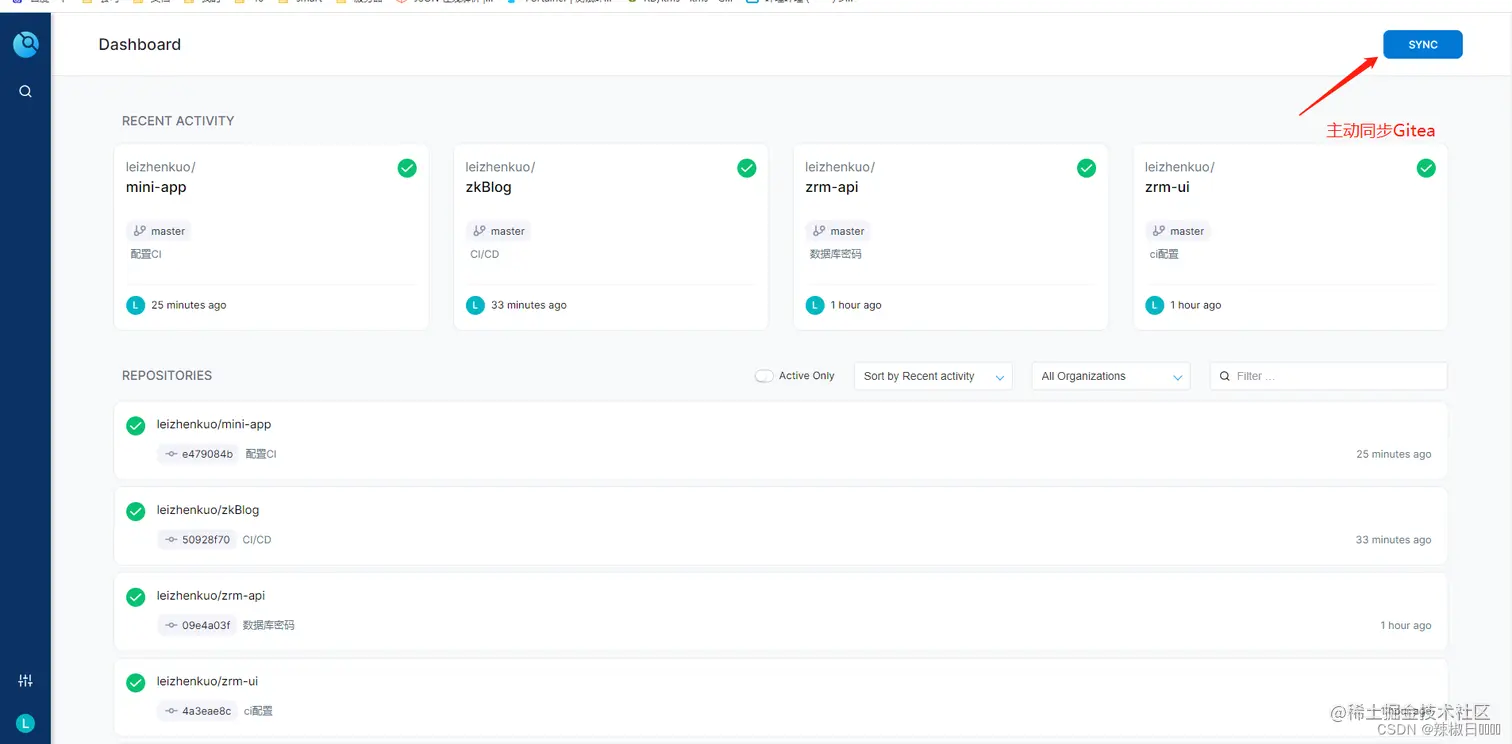The width and height of the screenshot is (1512, 744).
Task: Click the commit icon beside e479084b
Action: pos(171,454)
